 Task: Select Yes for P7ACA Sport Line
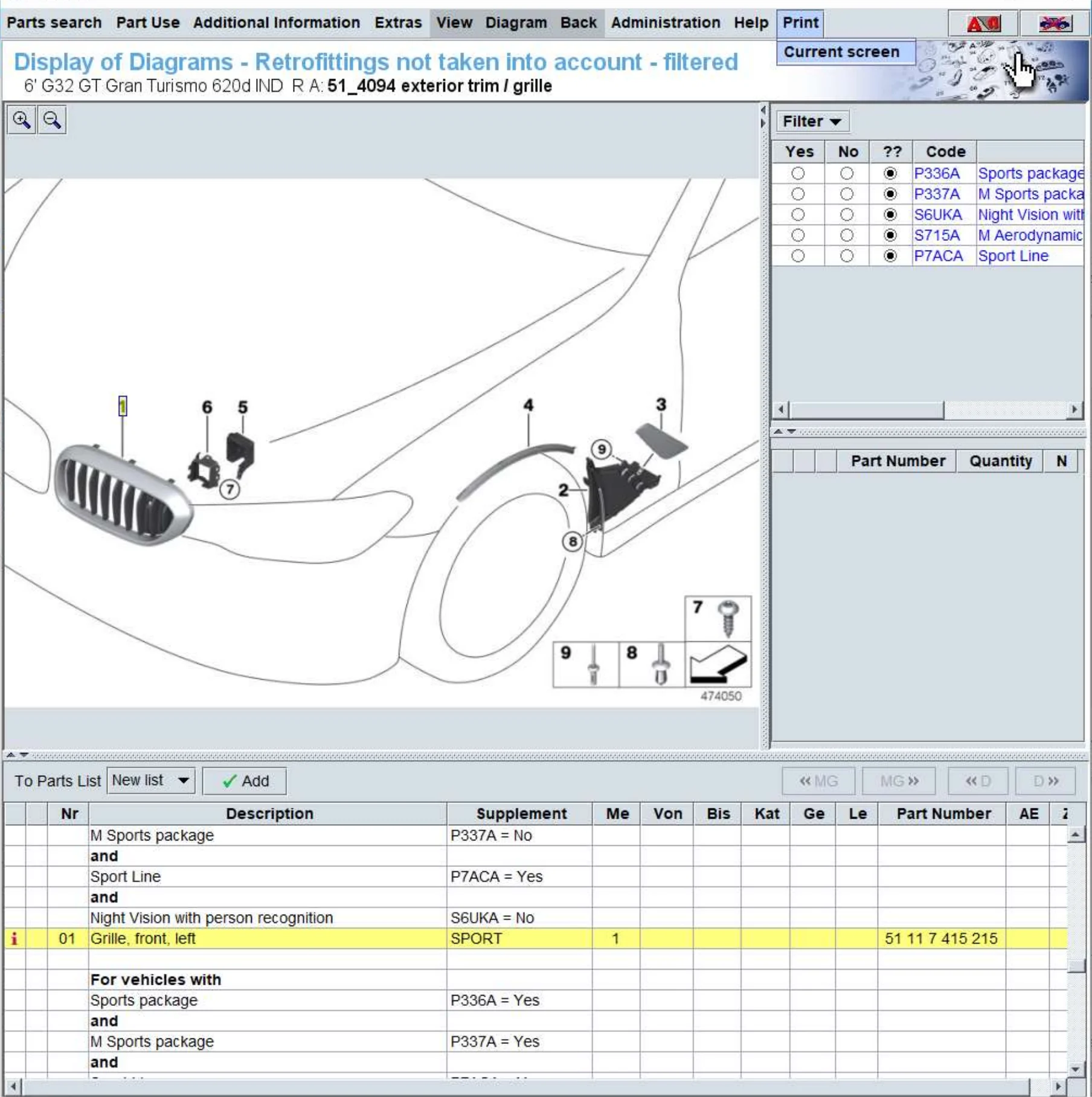(x=798, y=256)
